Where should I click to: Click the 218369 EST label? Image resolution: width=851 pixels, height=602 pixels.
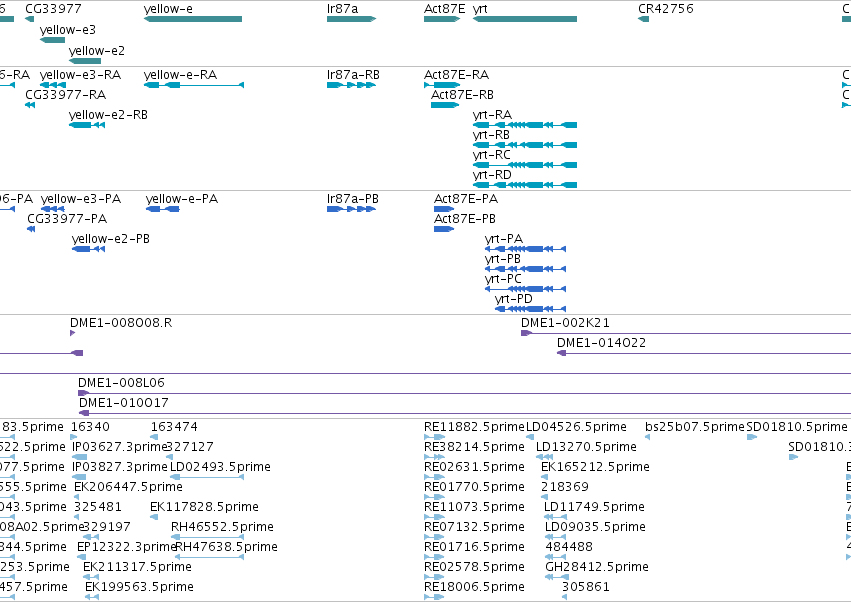pos(565,487)
